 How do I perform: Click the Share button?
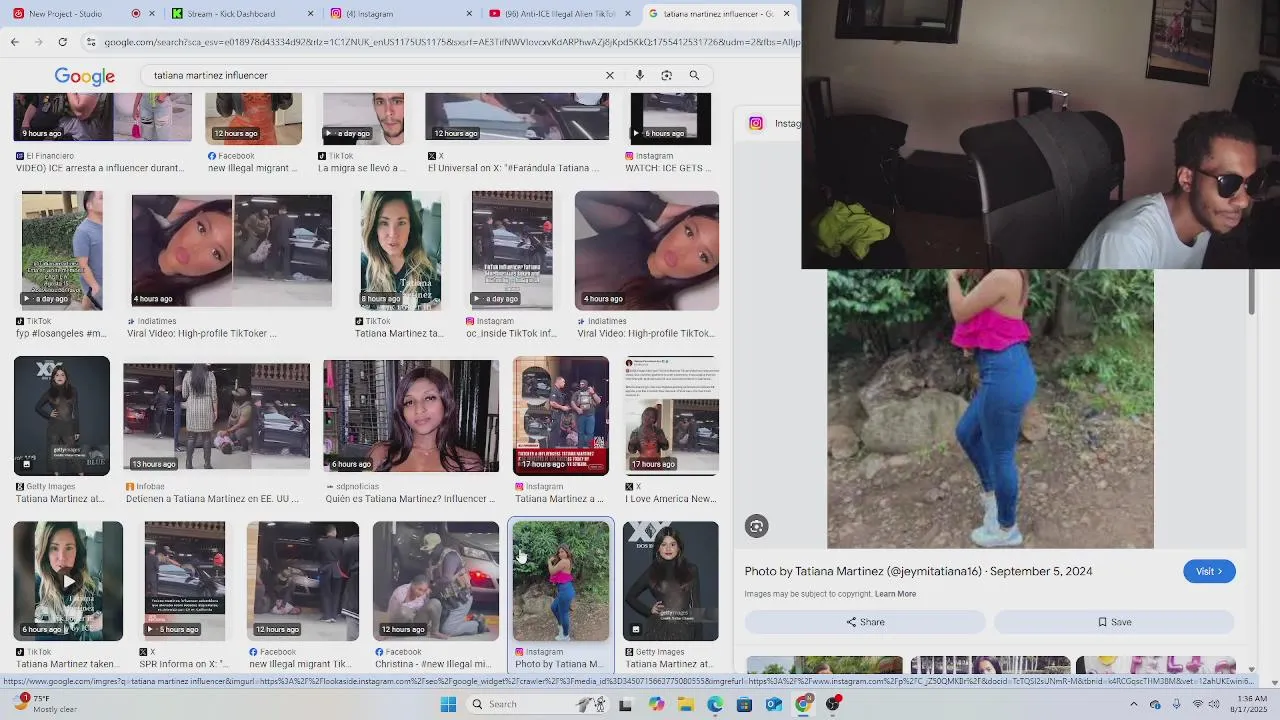point(865,622)
